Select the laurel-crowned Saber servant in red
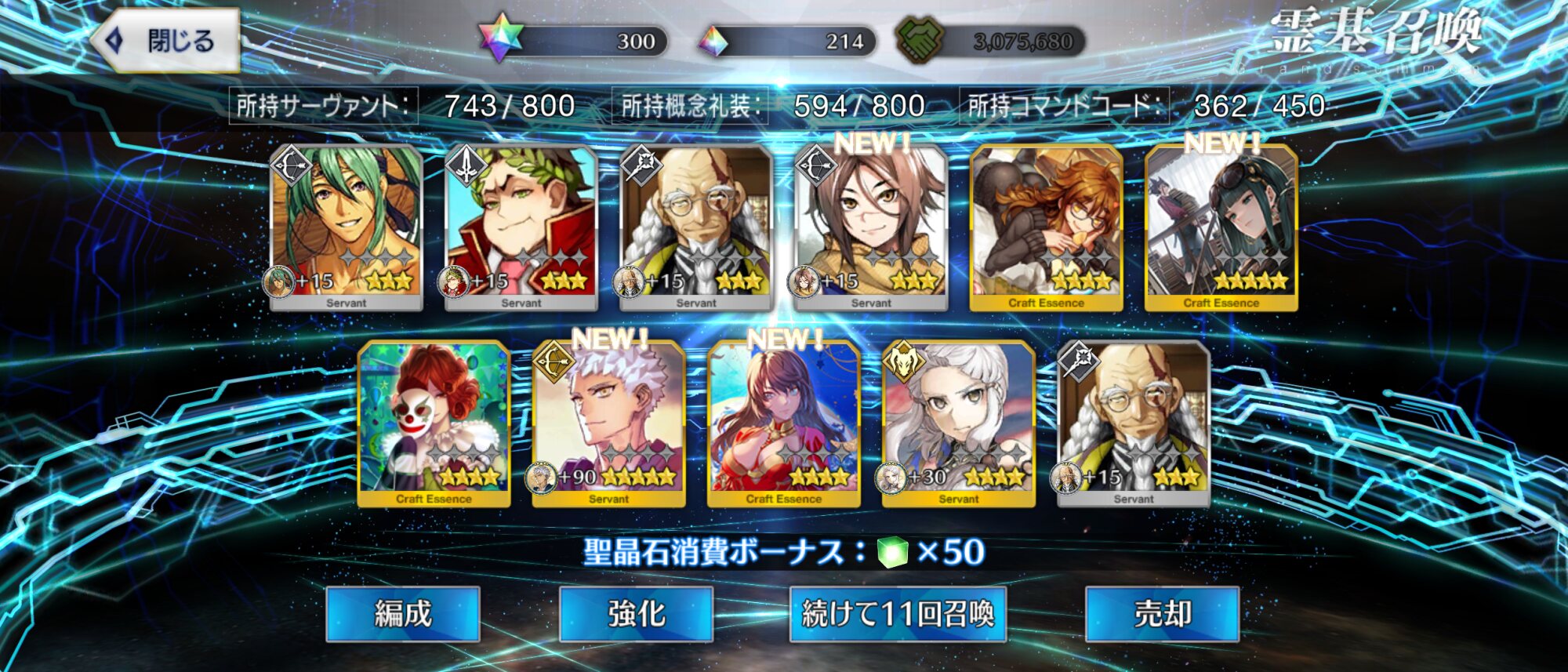The image size is (1568, 672). [x=521, y=228]
